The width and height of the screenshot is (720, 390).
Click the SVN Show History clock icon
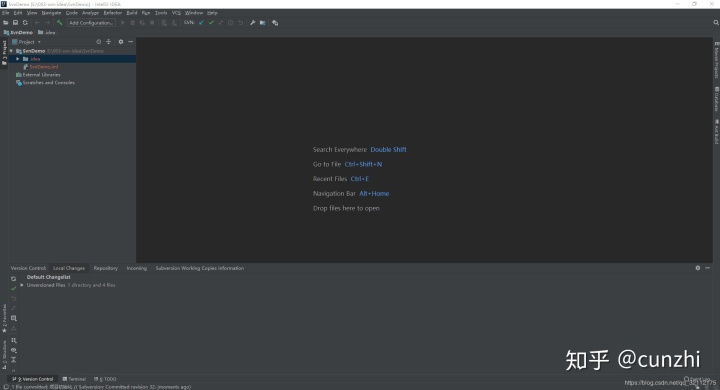point(231,23)
